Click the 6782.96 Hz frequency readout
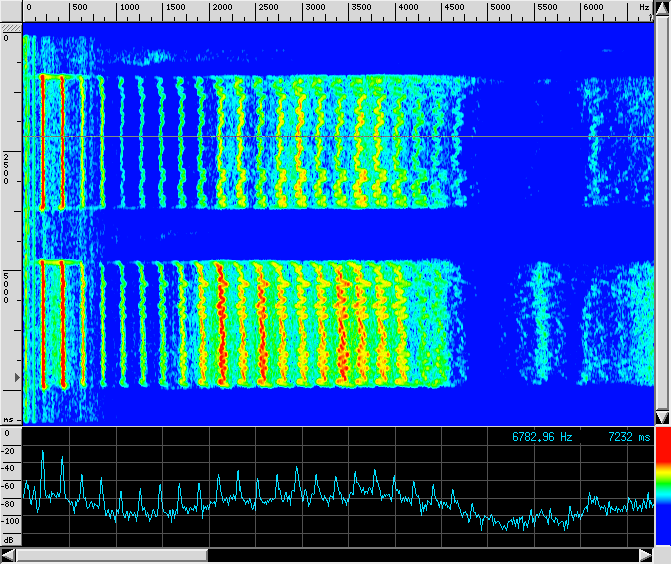The image size is (671, 564). (x=542, y=437)
